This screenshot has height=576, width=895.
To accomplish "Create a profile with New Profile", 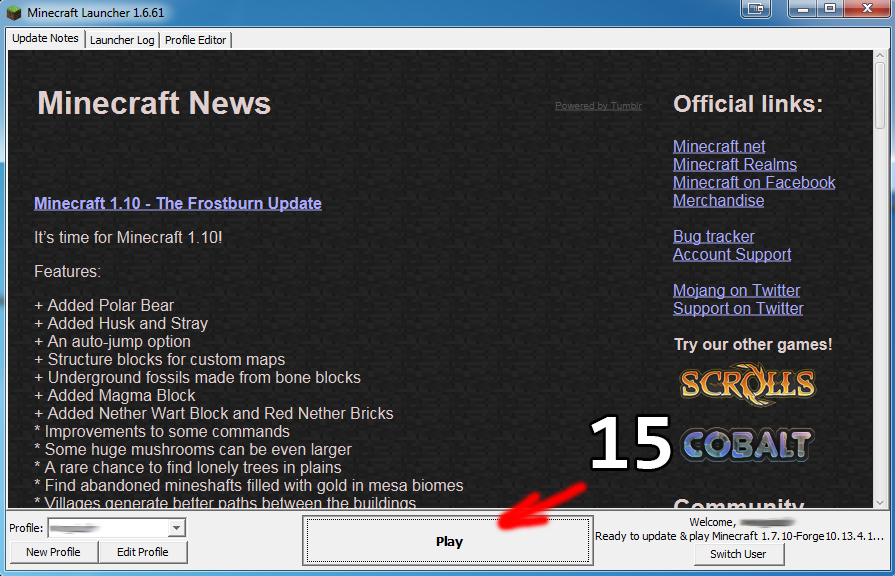I will (53, 552).
